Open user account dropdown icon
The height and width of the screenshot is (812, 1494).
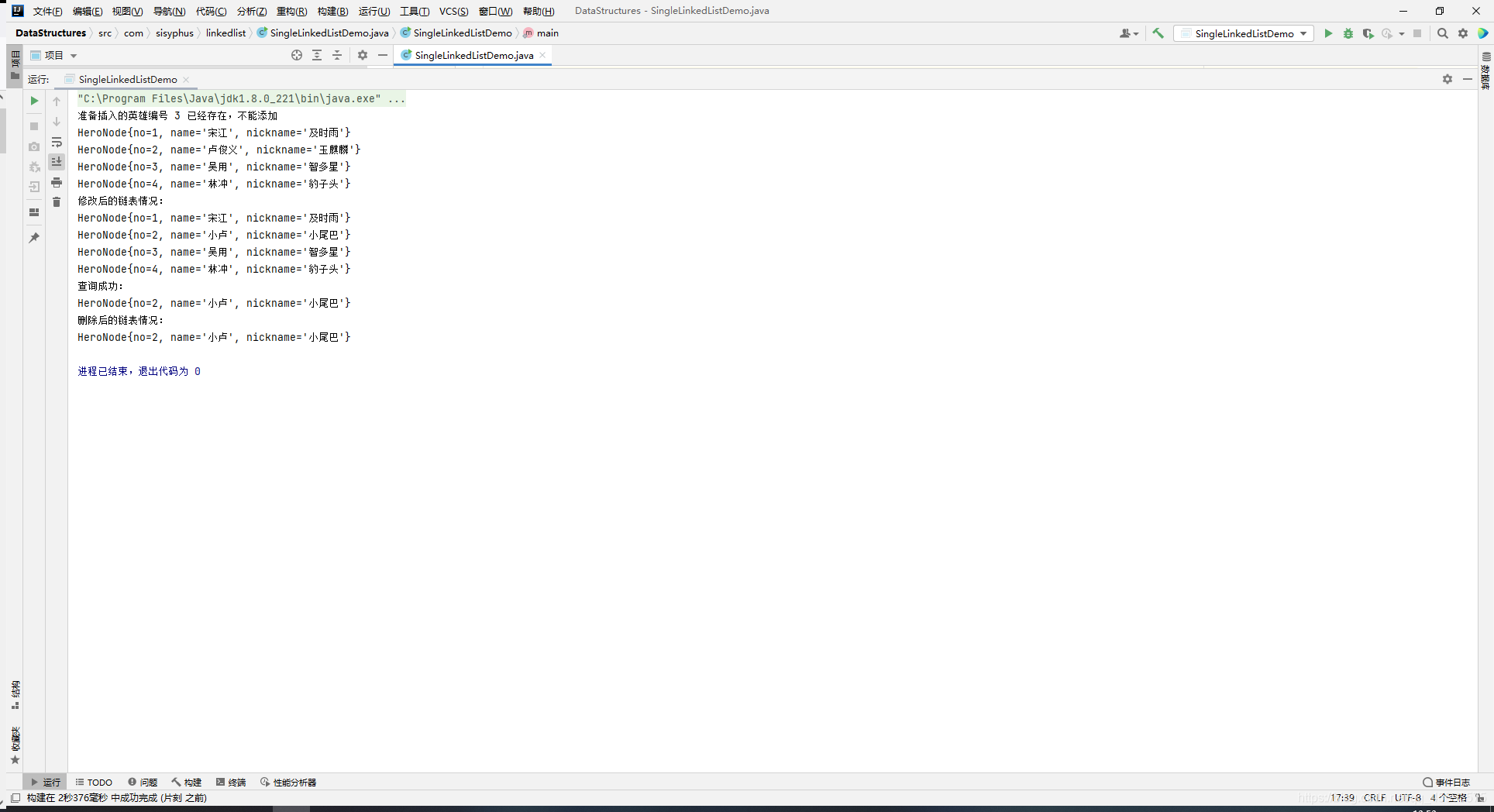[x=1129, y=33]
